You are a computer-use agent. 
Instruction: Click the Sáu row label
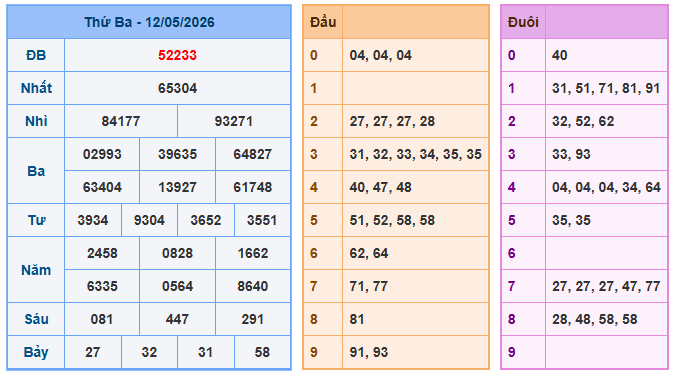(x=36, y=320)
